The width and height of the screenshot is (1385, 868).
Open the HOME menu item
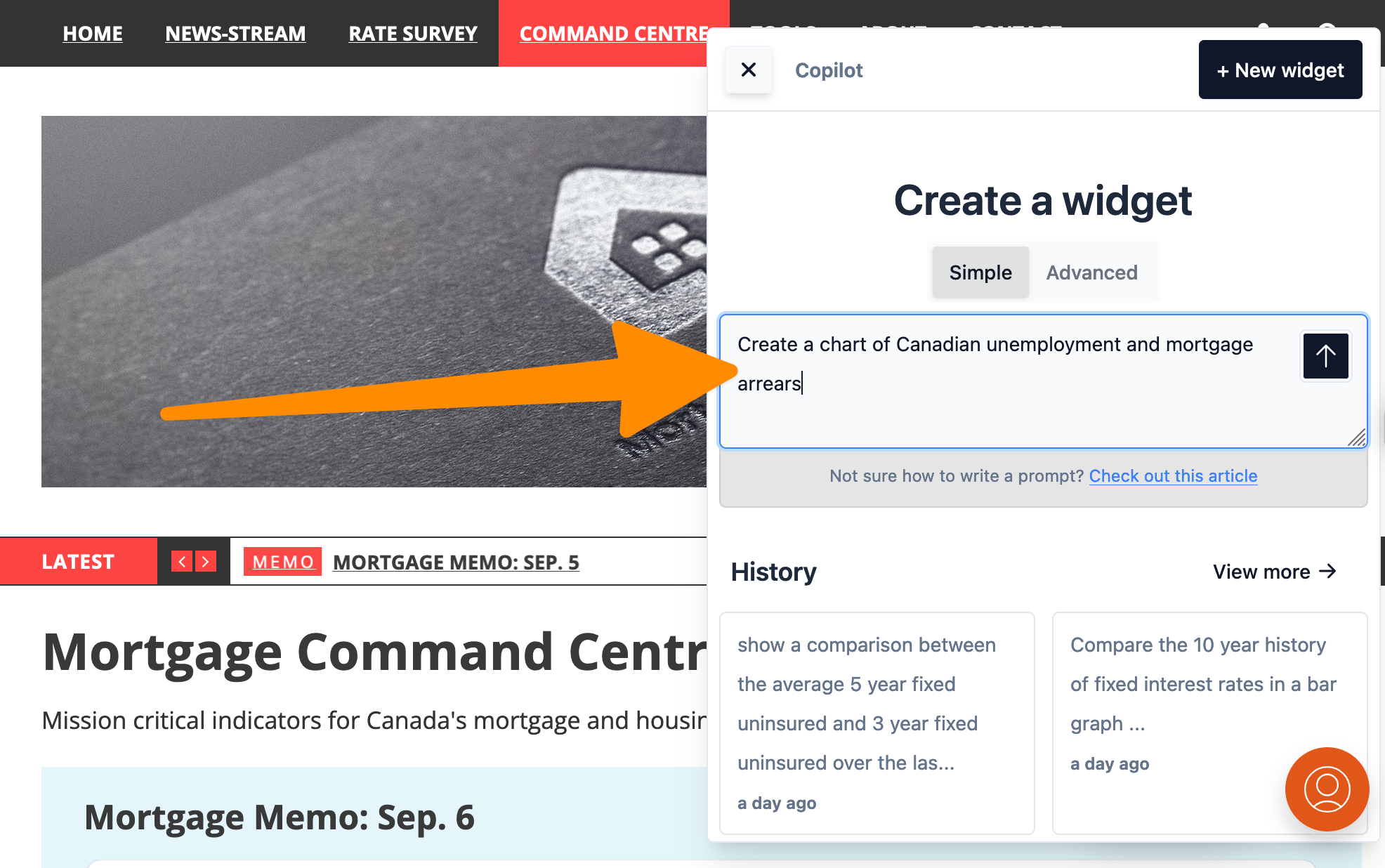point(93,33)
